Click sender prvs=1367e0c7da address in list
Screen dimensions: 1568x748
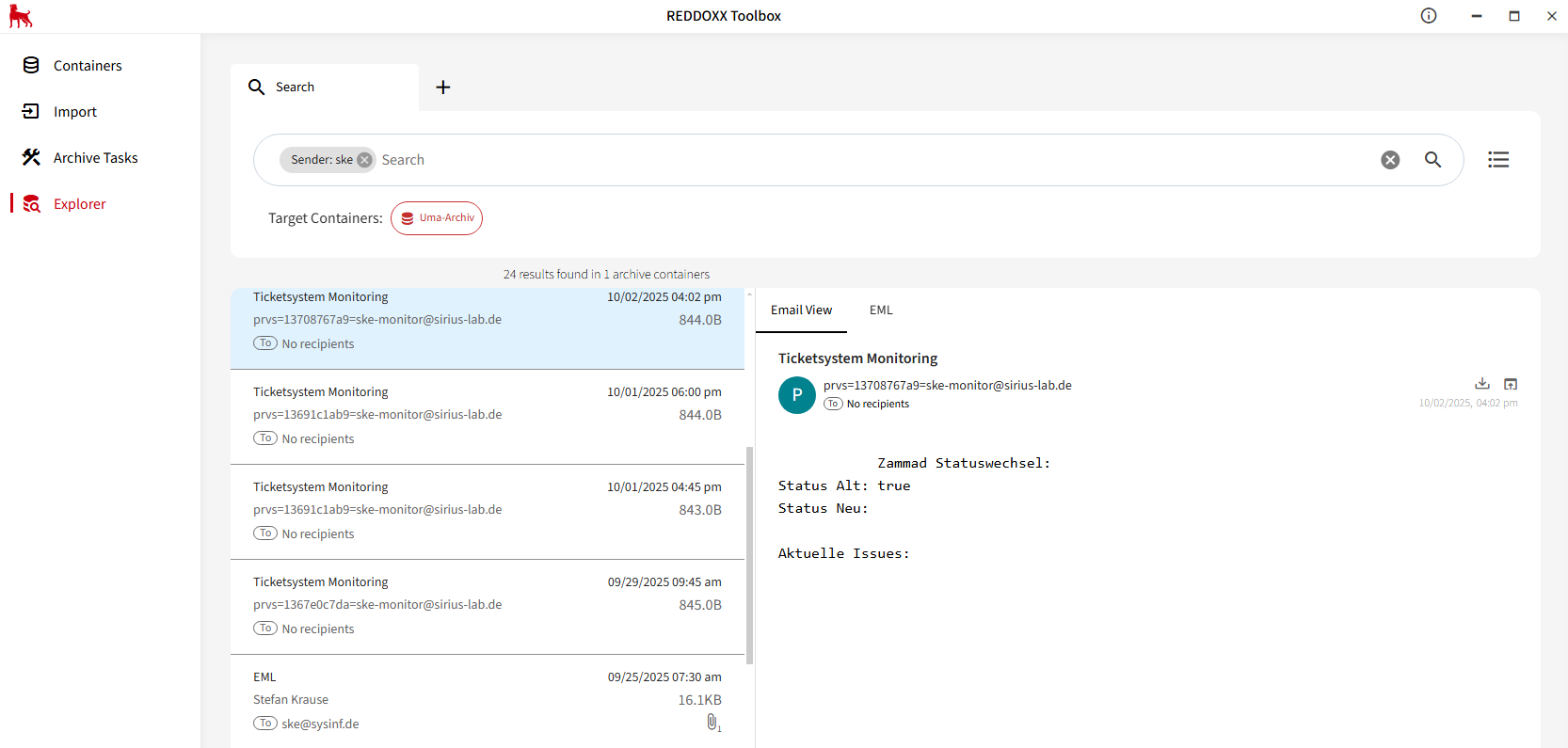tap(377, 605)
